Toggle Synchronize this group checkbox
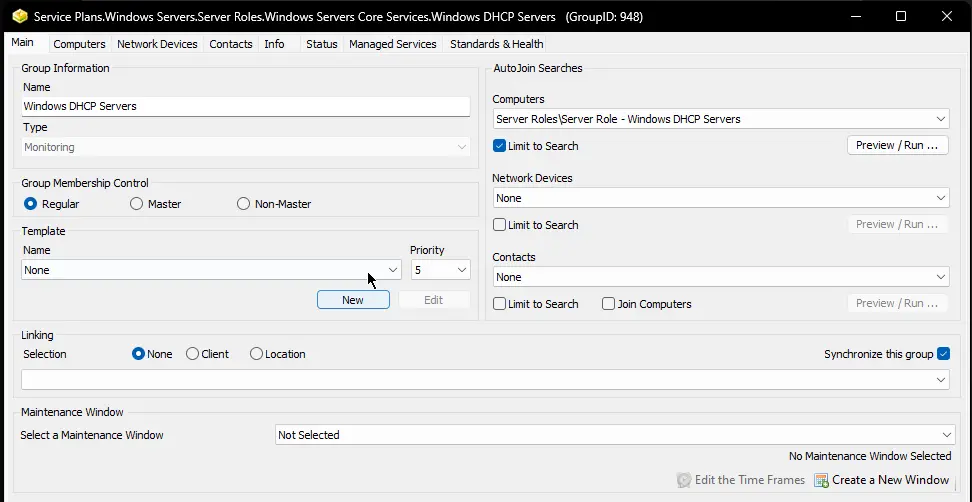Screen dimensions: 972x502 click(x=943, y=354)
